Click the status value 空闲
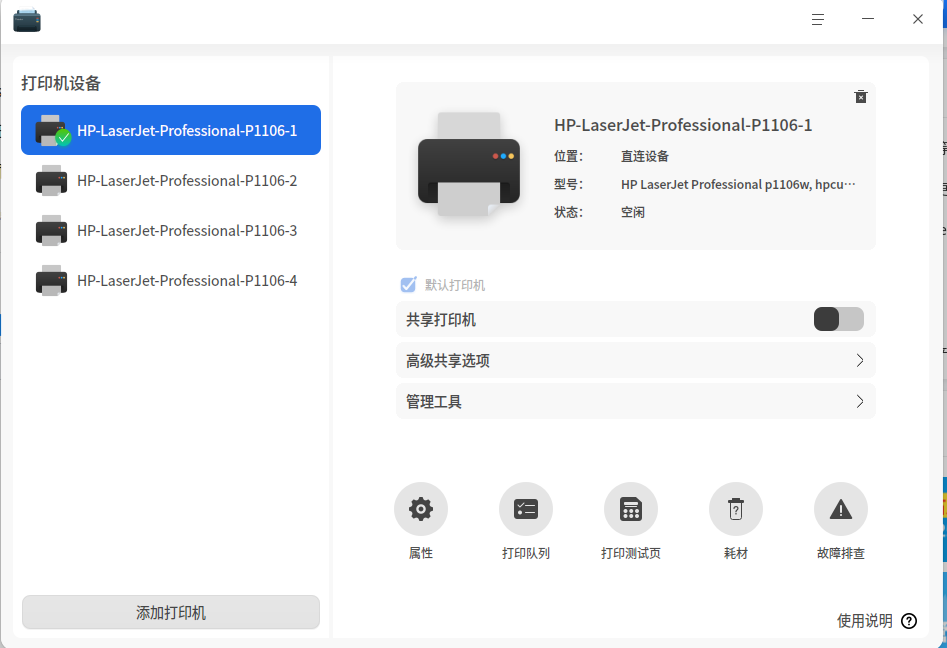The width and height of the screenshot is (947, 648). [x=633, y=212]
